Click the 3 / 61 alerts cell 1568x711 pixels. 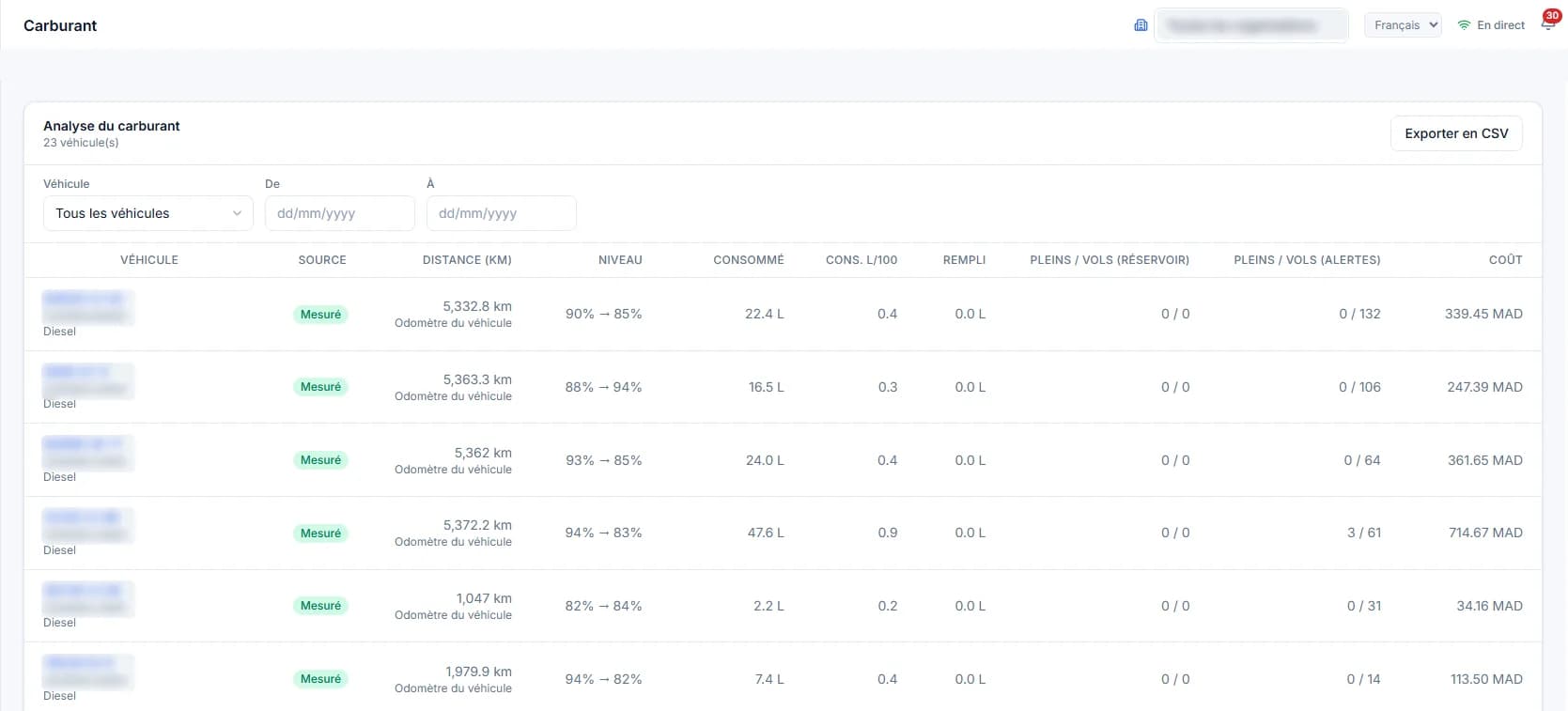pos(1364,533)
